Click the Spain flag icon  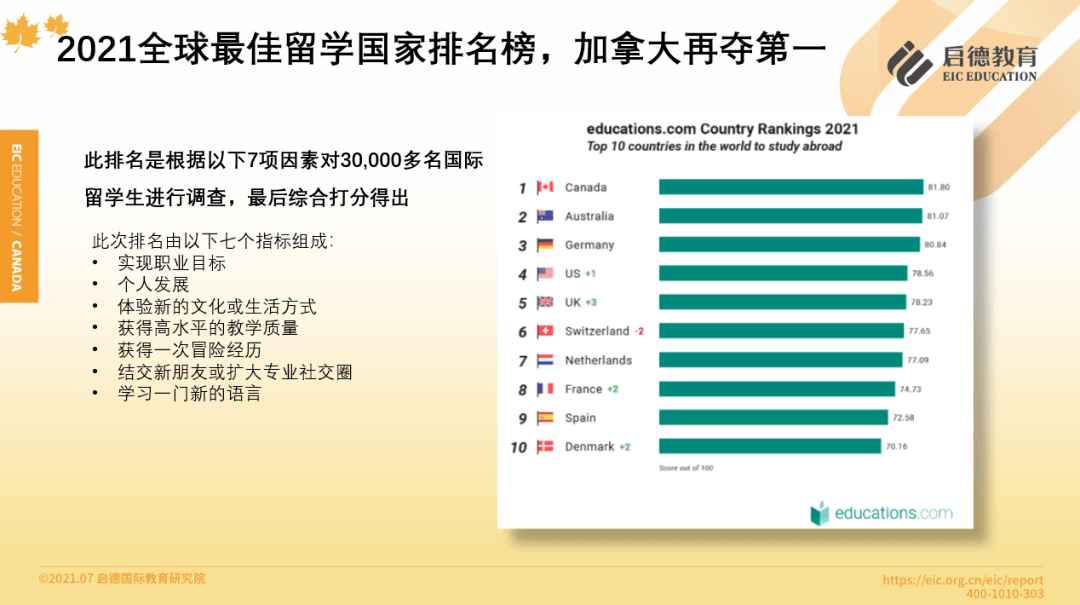545,418
